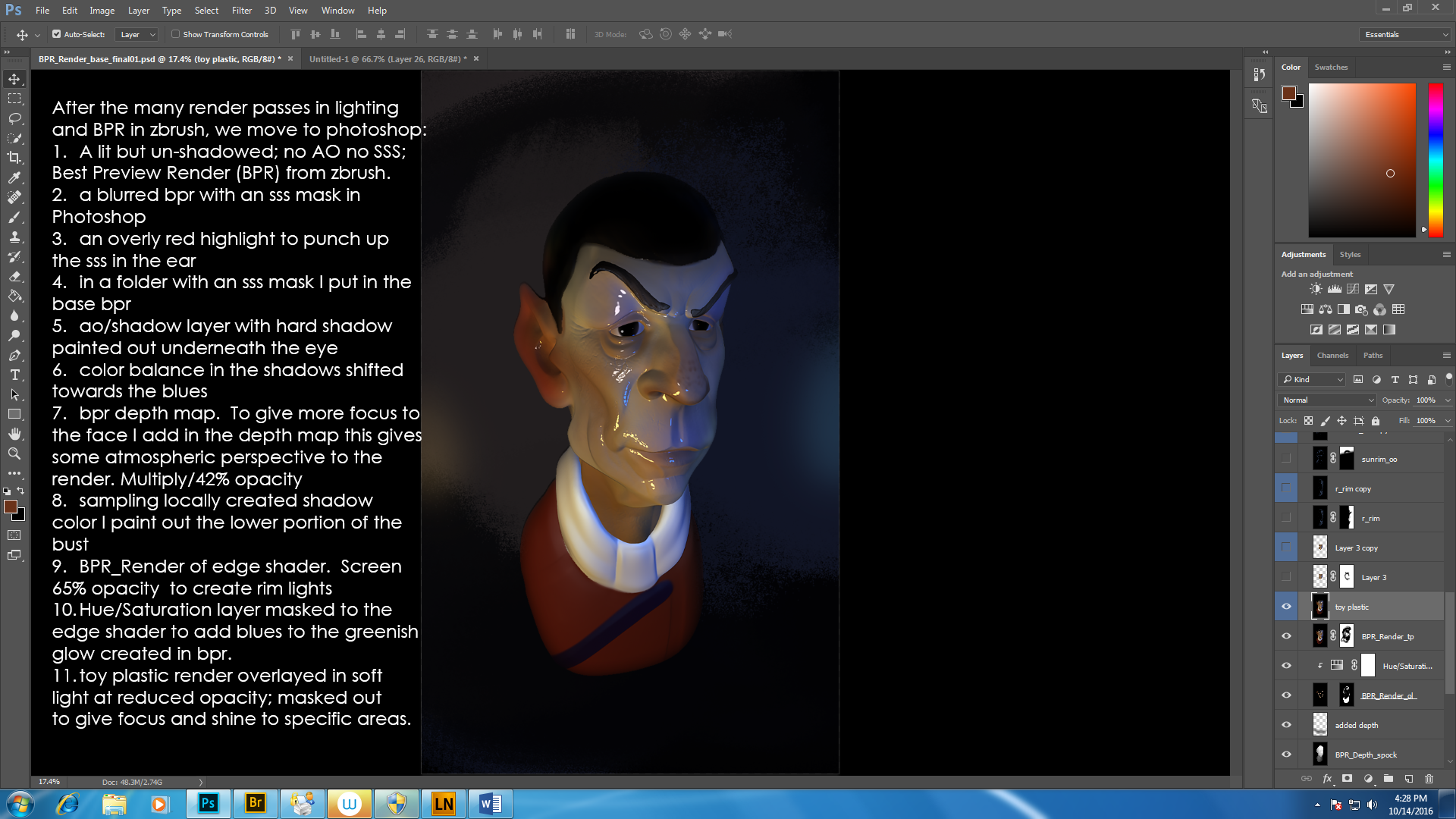Select the Crop tool
The width and height of the screenshot is (1456, 819).
pyautogui.click(x=14, y=158)
